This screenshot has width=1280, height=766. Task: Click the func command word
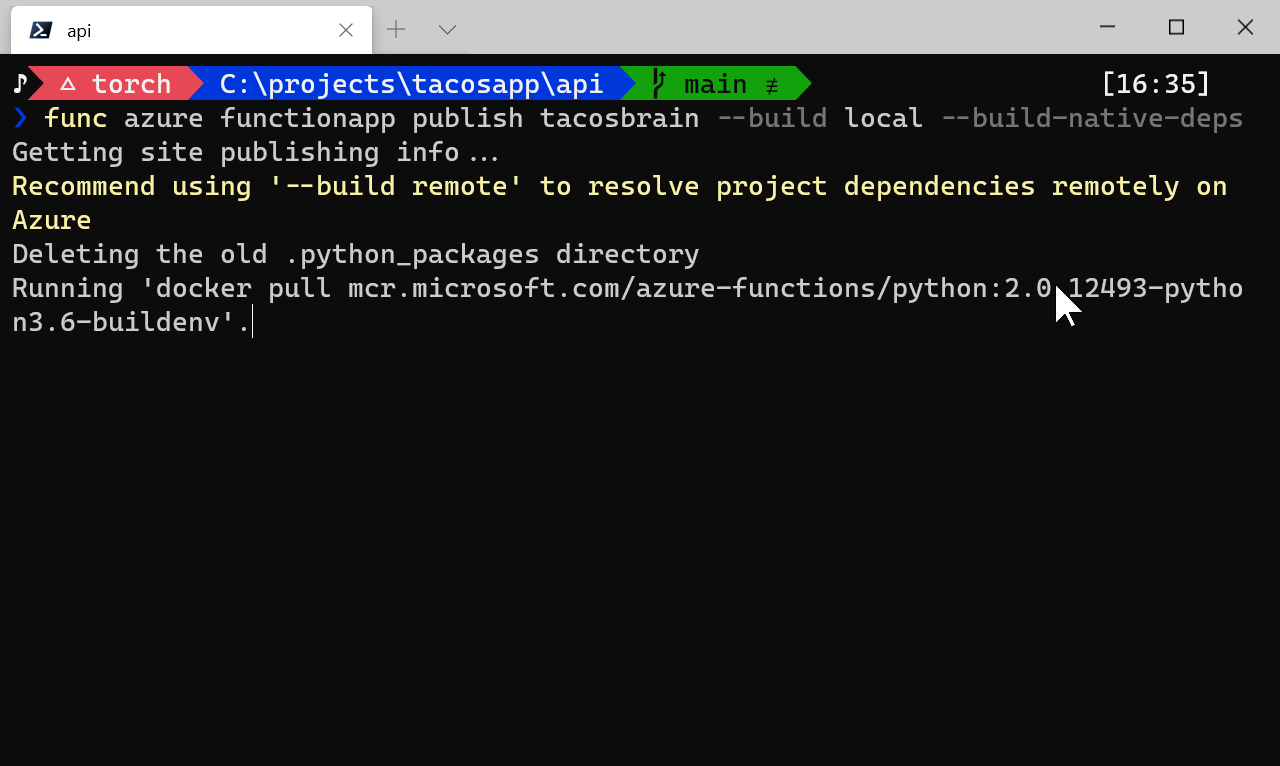75,118
